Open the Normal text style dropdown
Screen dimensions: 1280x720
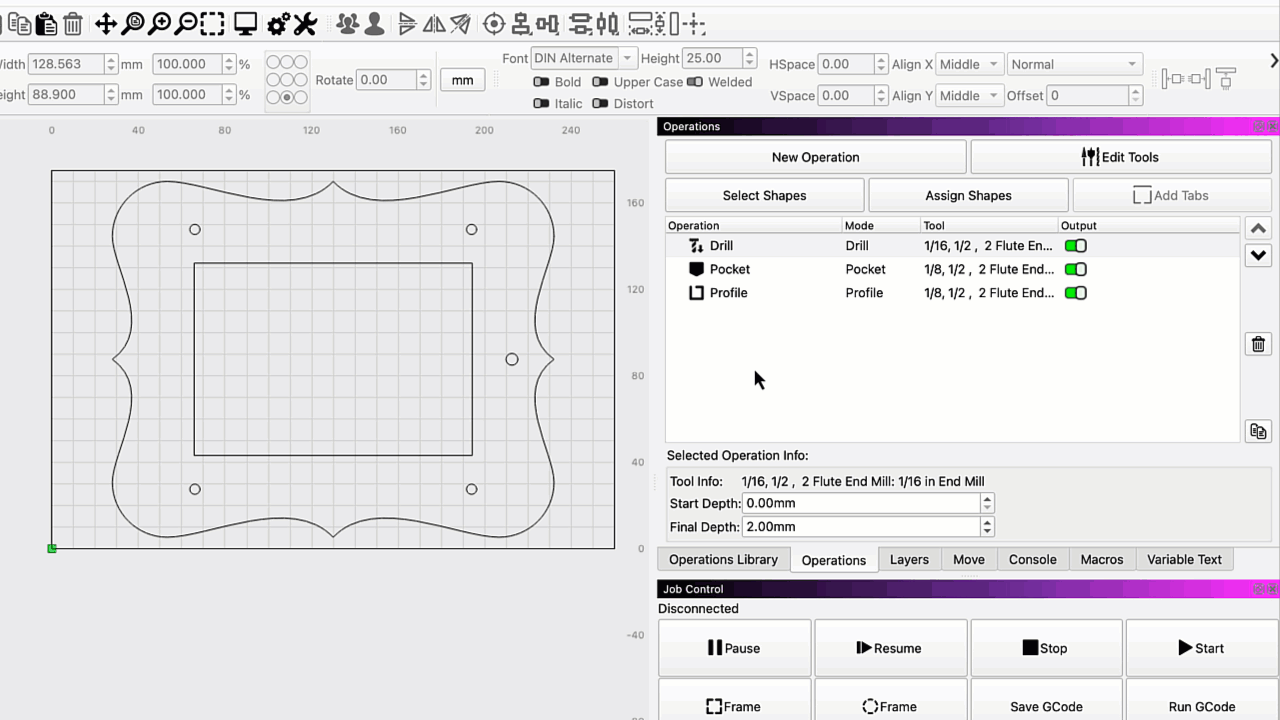pyautogui.click(x=1073, y=64)
